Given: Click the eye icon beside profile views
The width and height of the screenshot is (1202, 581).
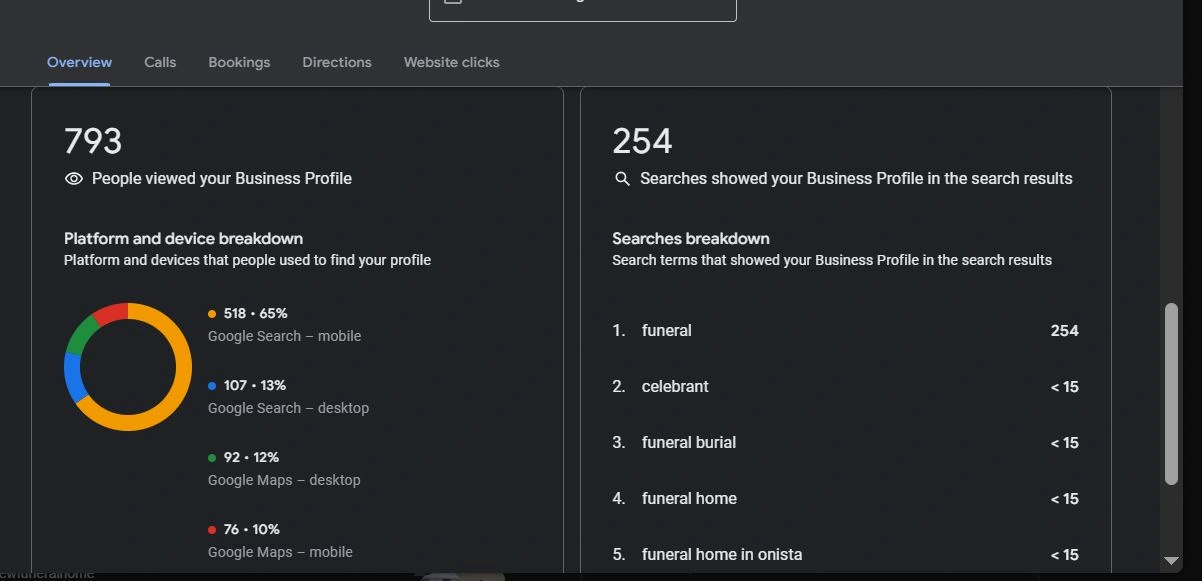Looking at the screenshot, I should (73, 179).
